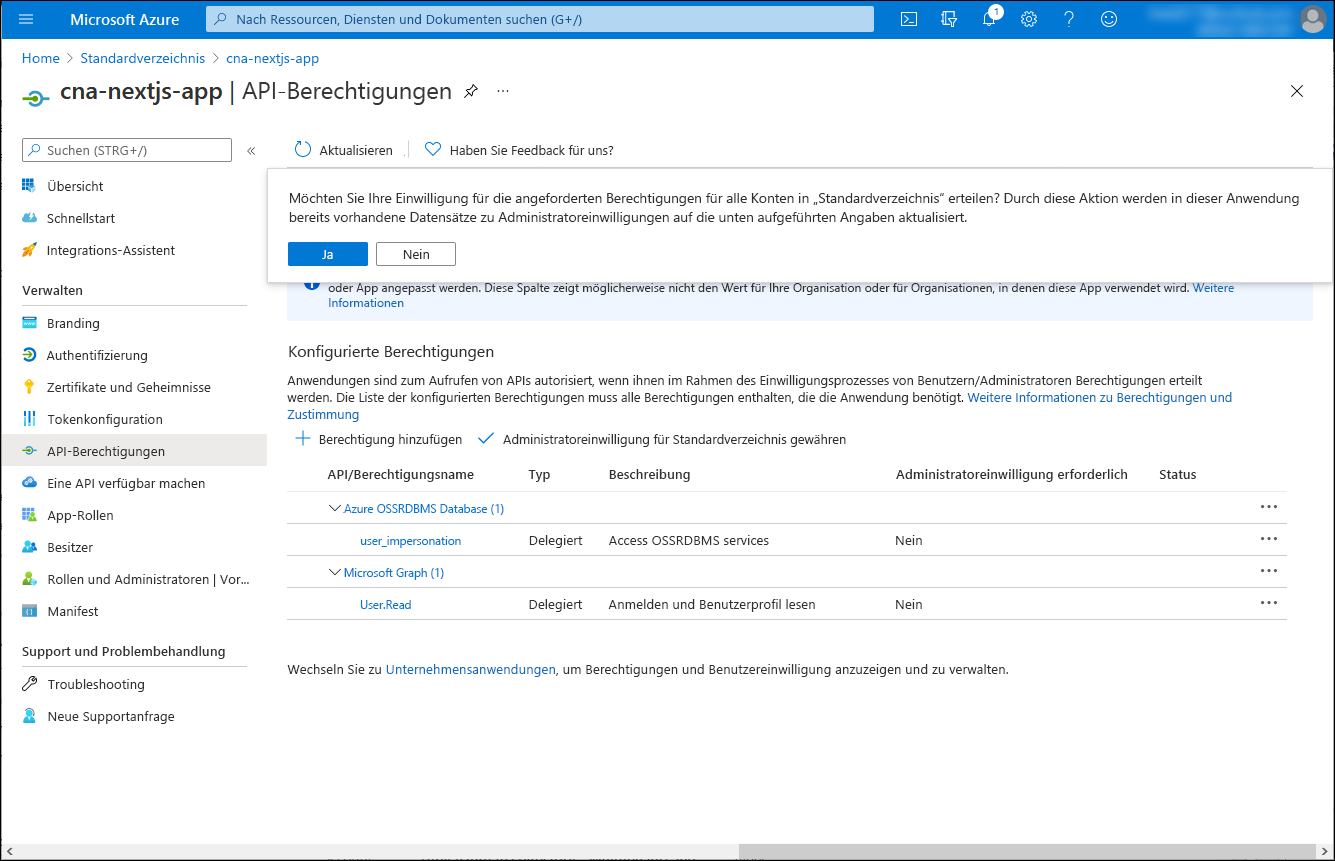Collapse the Azure OSSRDBMS Database group chevron

pos(335,508)
